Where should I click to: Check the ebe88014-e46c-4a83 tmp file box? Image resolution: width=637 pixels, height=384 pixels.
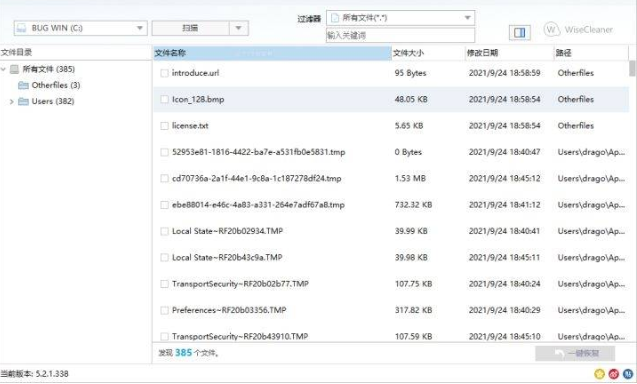(x=164, y=205)
